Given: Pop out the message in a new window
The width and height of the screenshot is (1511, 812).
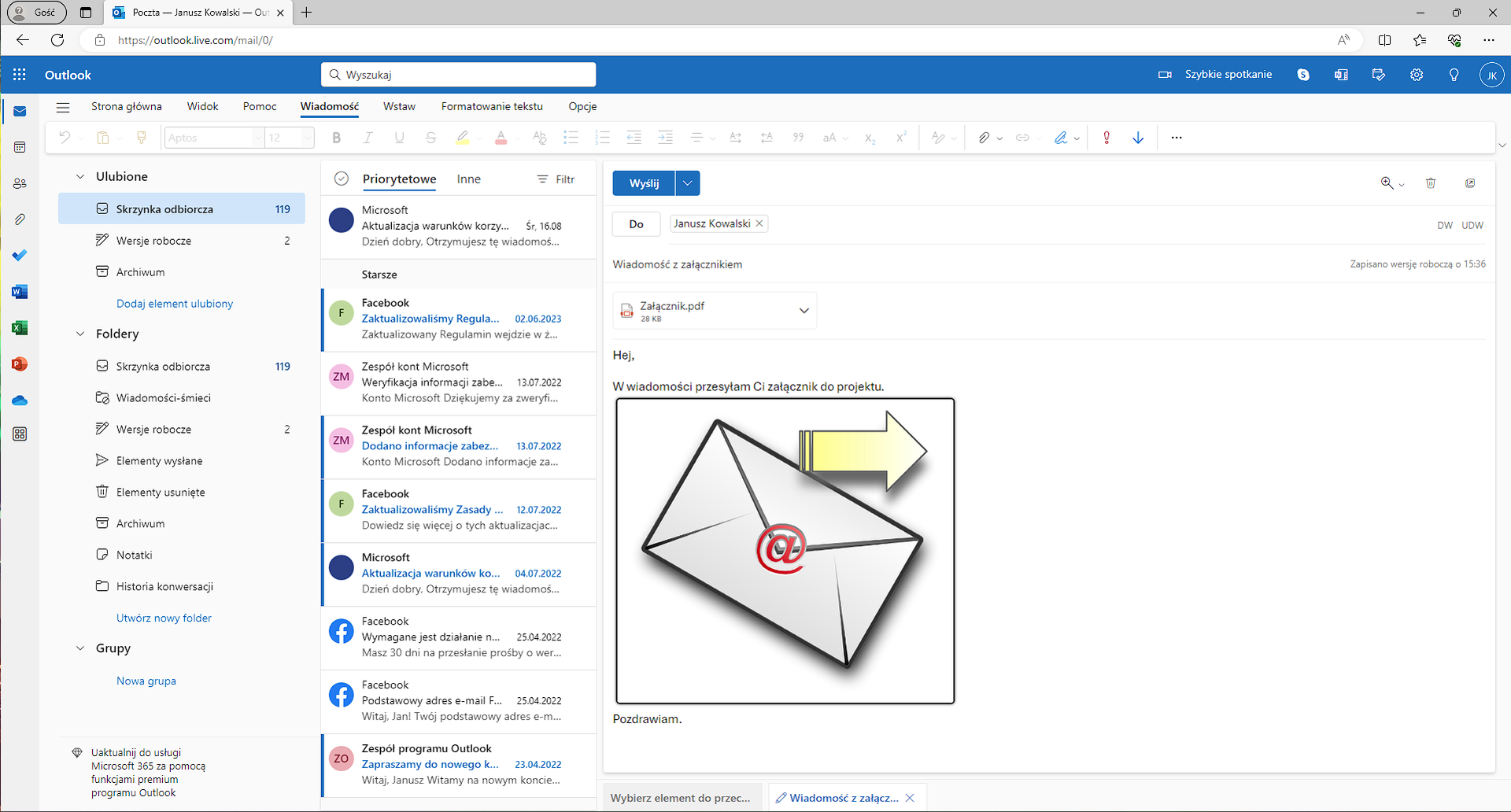Looking at the screenshot, I should 1470,183.
